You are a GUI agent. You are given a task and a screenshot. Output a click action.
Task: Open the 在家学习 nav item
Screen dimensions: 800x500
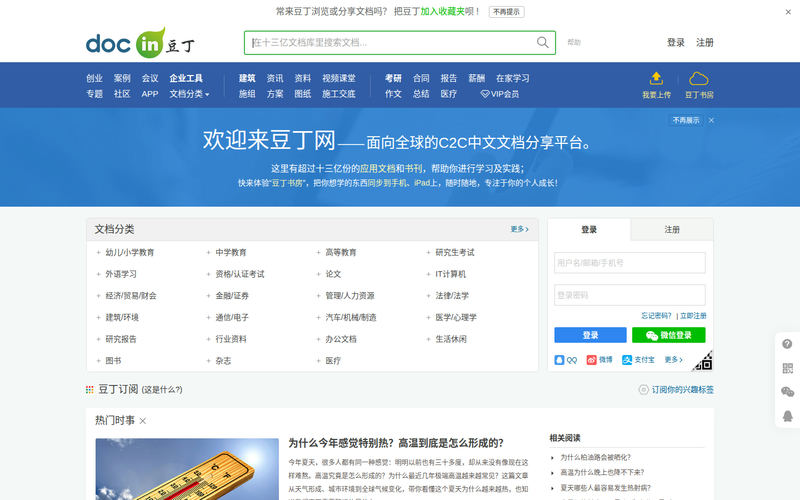513,78
